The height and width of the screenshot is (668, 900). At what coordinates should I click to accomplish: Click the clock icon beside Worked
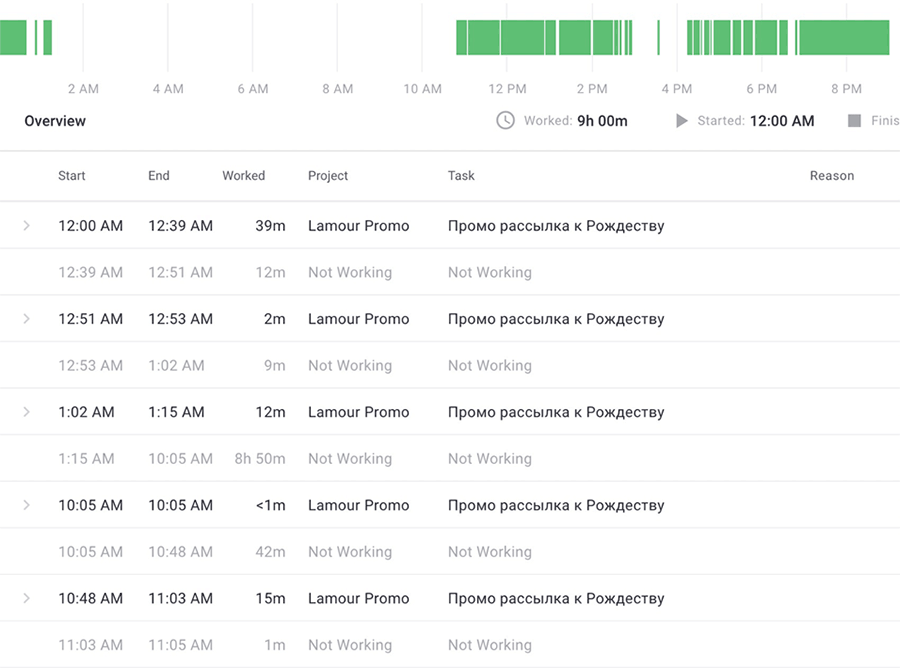506,121
